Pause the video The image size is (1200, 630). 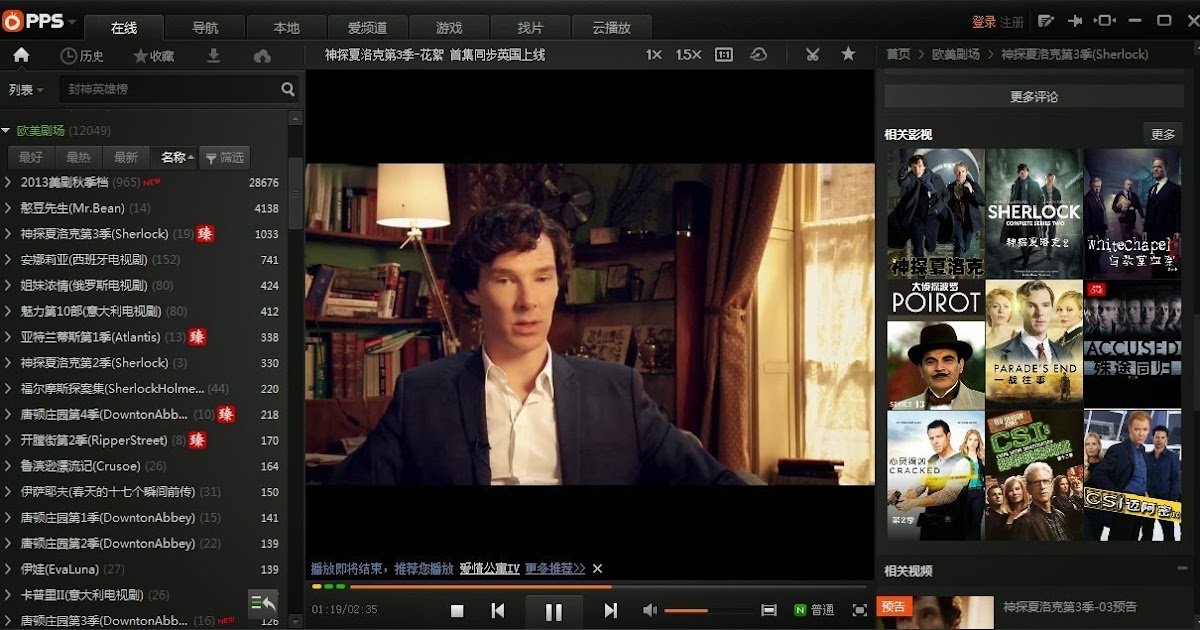[x=553, y=611]
